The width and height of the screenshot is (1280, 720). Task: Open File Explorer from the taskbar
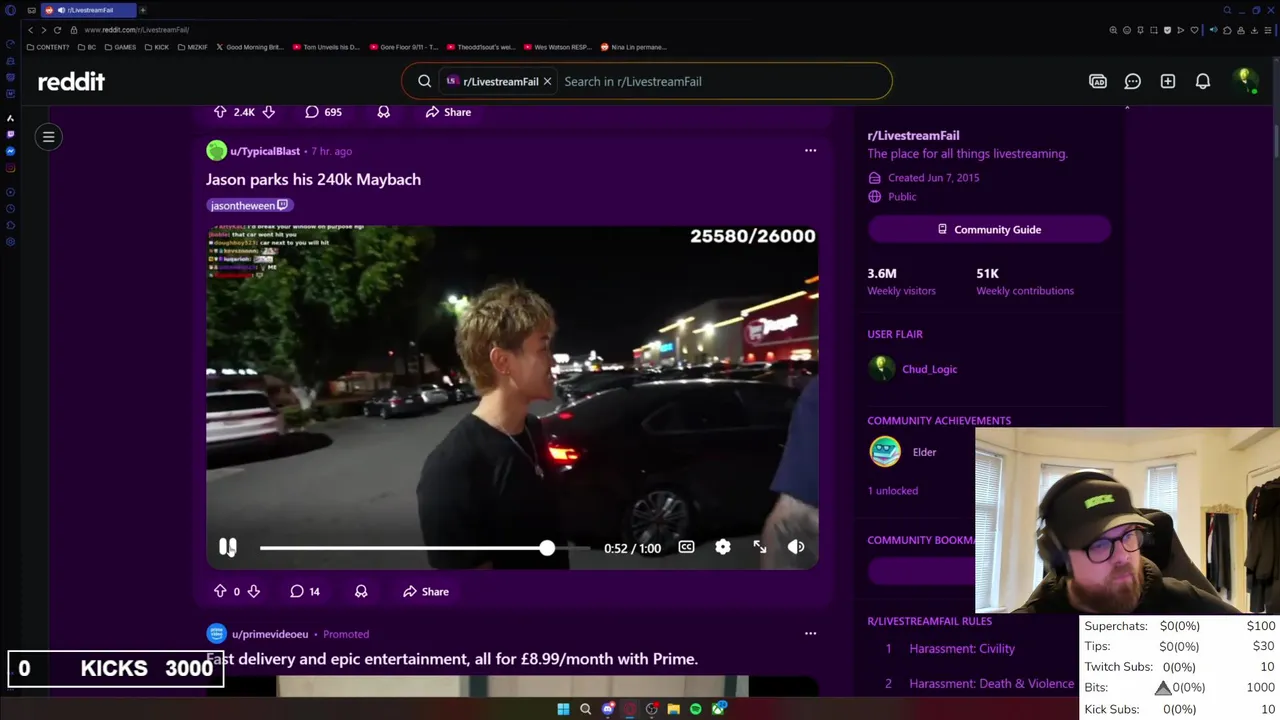click(674, 709)
